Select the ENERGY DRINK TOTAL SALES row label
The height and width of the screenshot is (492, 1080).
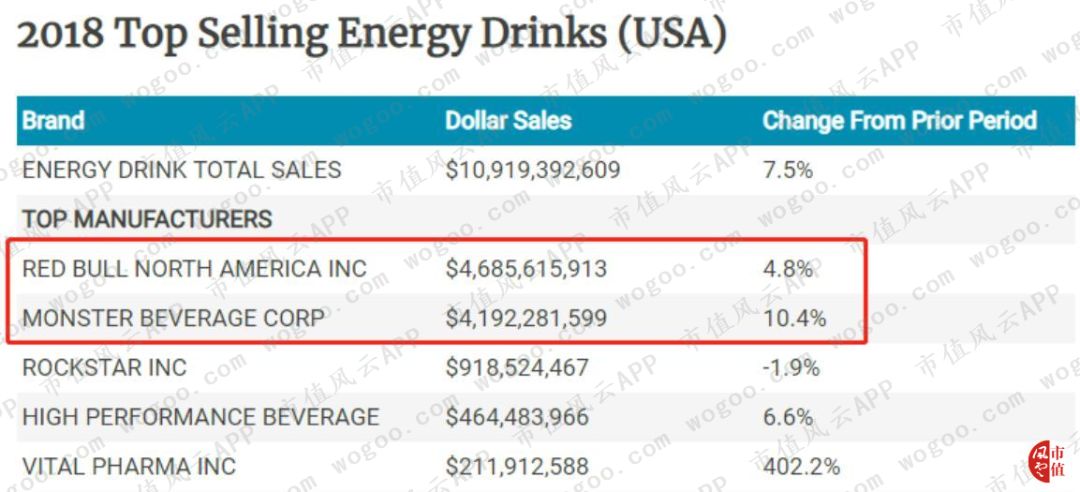tap(182, 170)
